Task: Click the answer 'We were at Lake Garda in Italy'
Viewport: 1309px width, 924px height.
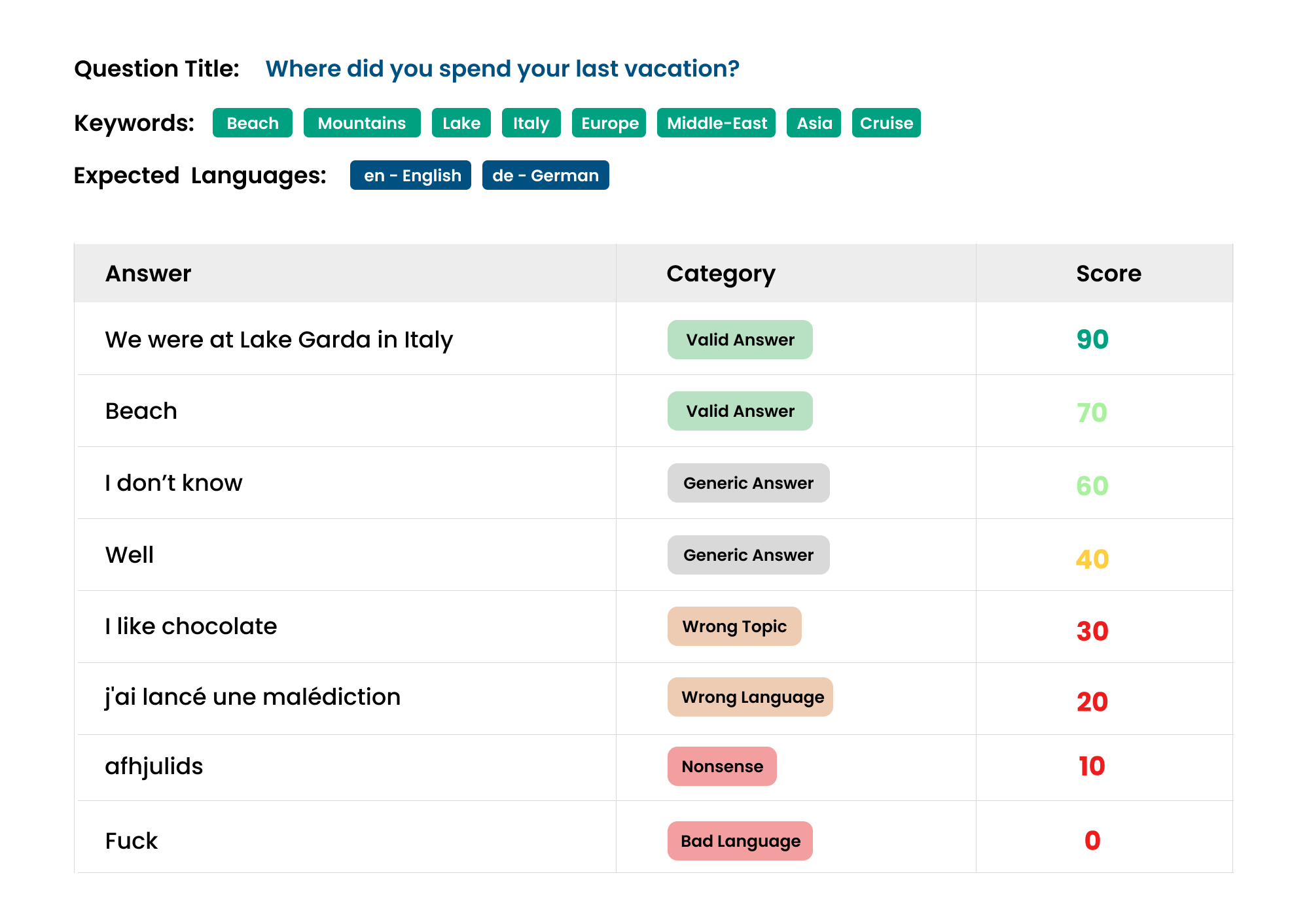Action: tap(279, 340)
